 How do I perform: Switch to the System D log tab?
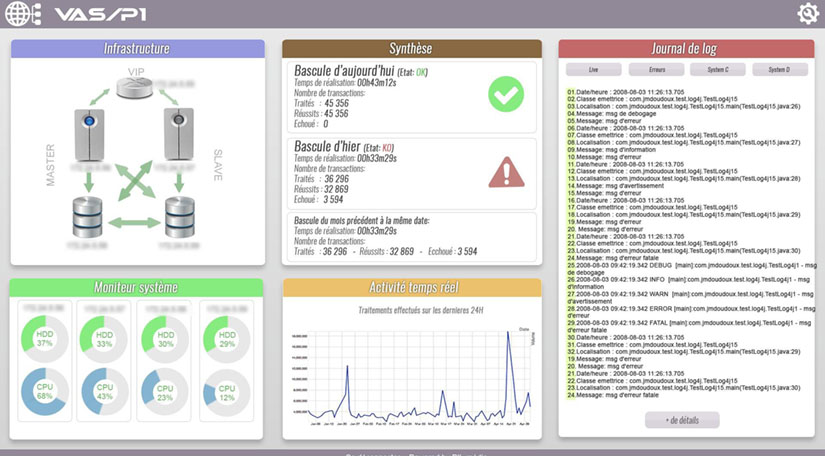click(x=780, y=69)
